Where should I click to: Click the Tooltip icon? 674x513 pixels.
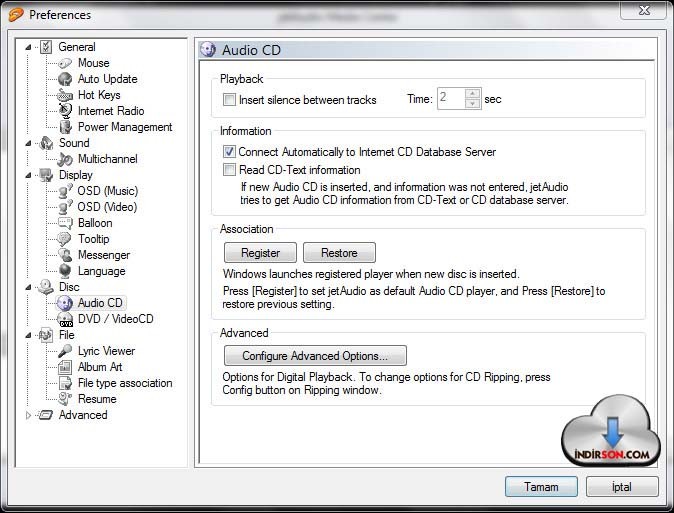click(x=65, y=239)
